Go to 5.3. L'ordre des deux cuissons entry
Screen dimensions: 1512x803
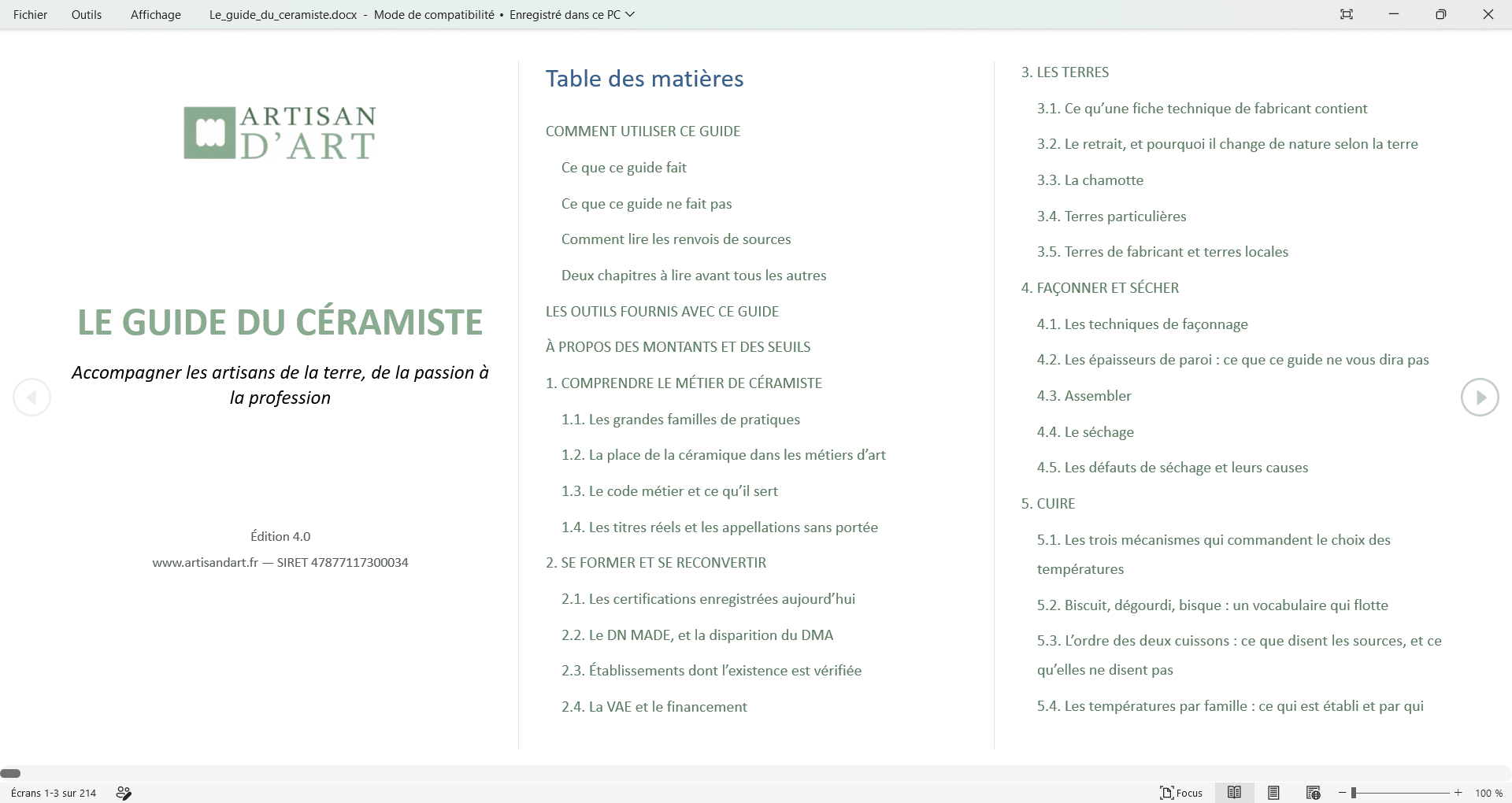tap(1239, 655)
